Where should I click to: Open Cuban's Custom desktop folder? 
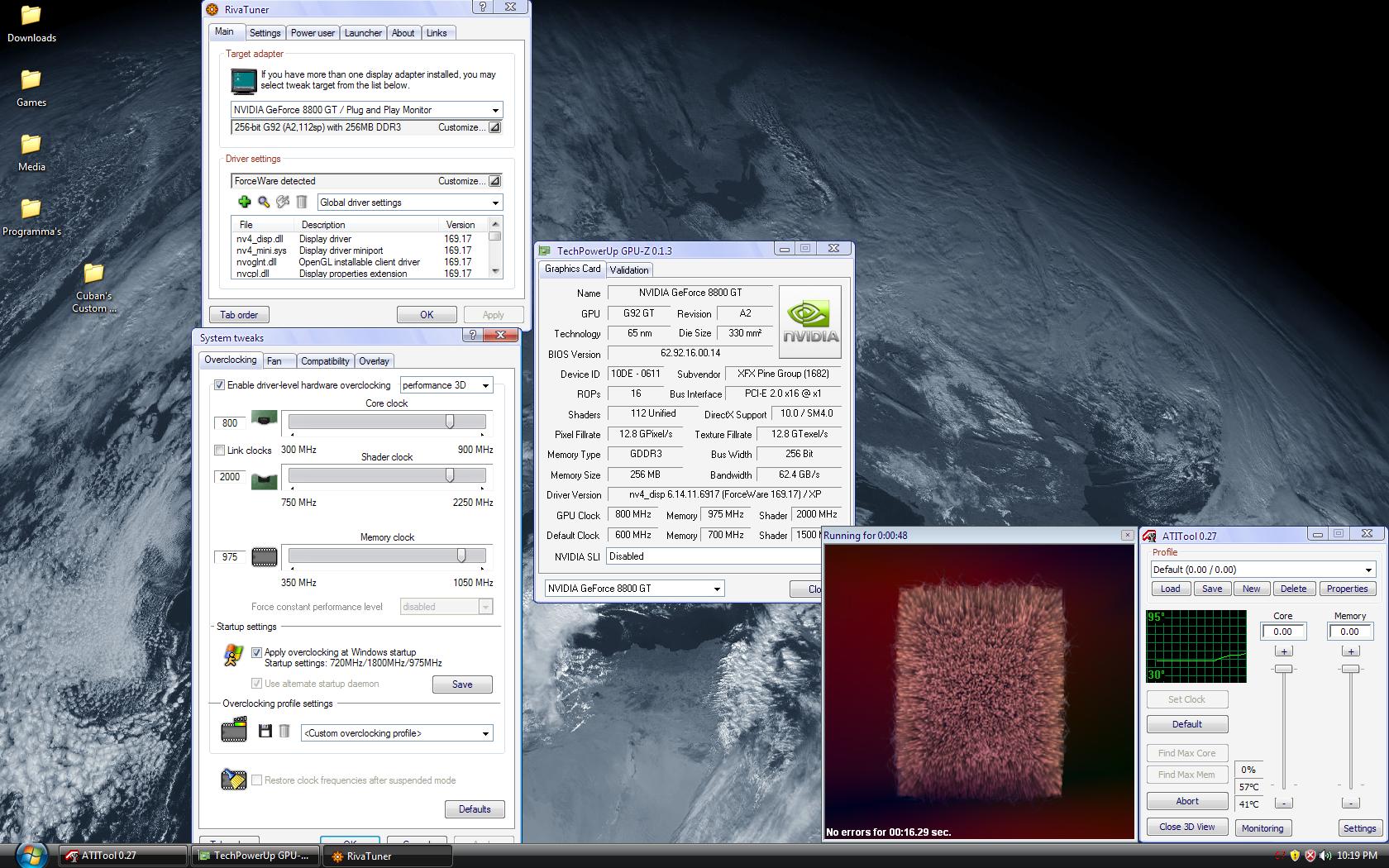94,289
